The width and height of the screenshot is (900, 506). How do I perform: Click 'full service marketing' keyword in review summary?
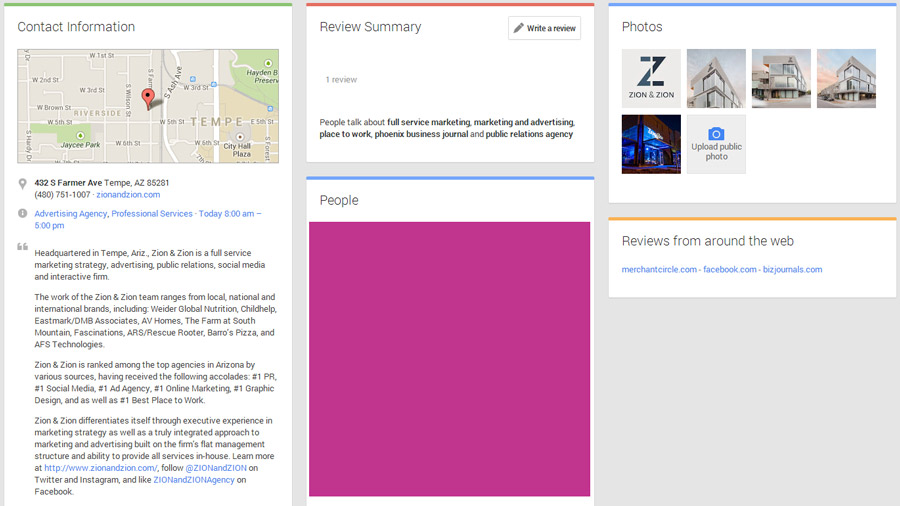coord(429,122)
